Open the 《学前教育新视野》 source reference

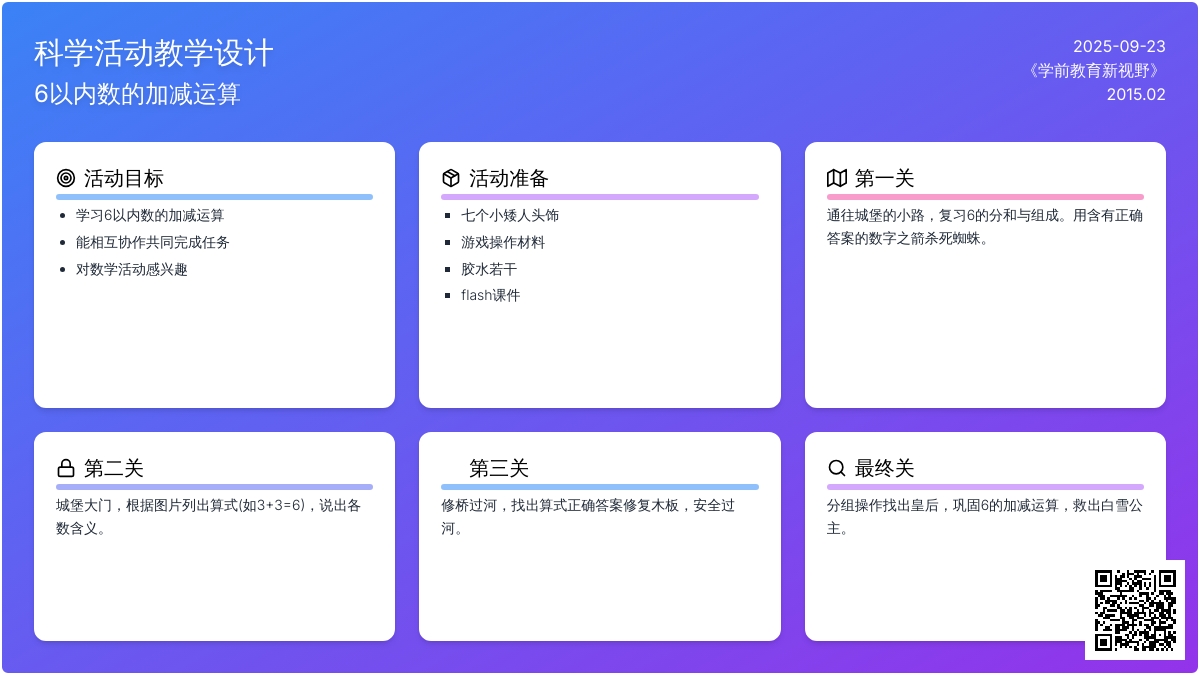coord(1095,70)
